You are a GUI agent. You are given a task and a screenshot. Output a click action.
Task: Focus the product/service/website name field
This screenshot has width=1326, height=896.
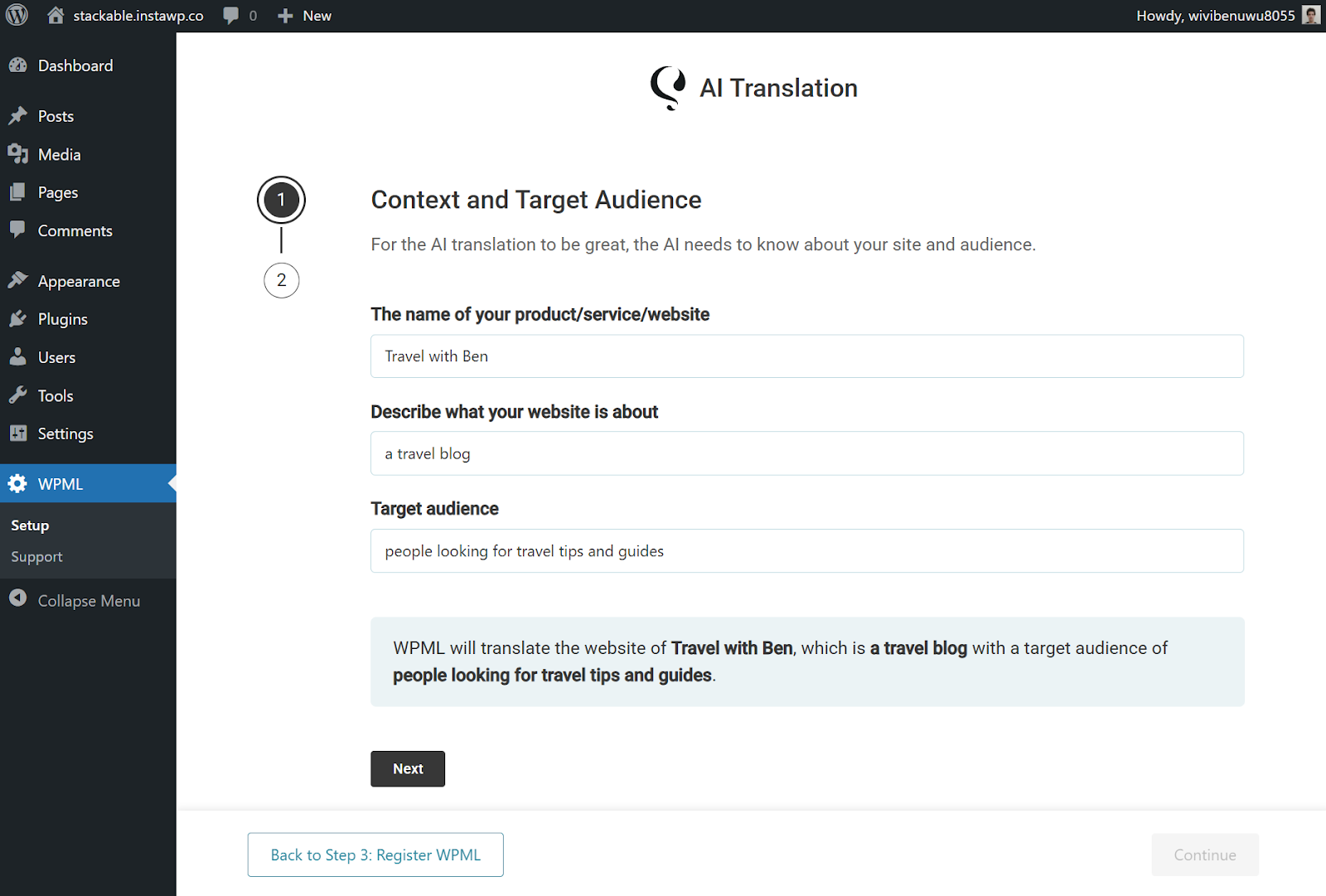[807, 356]
